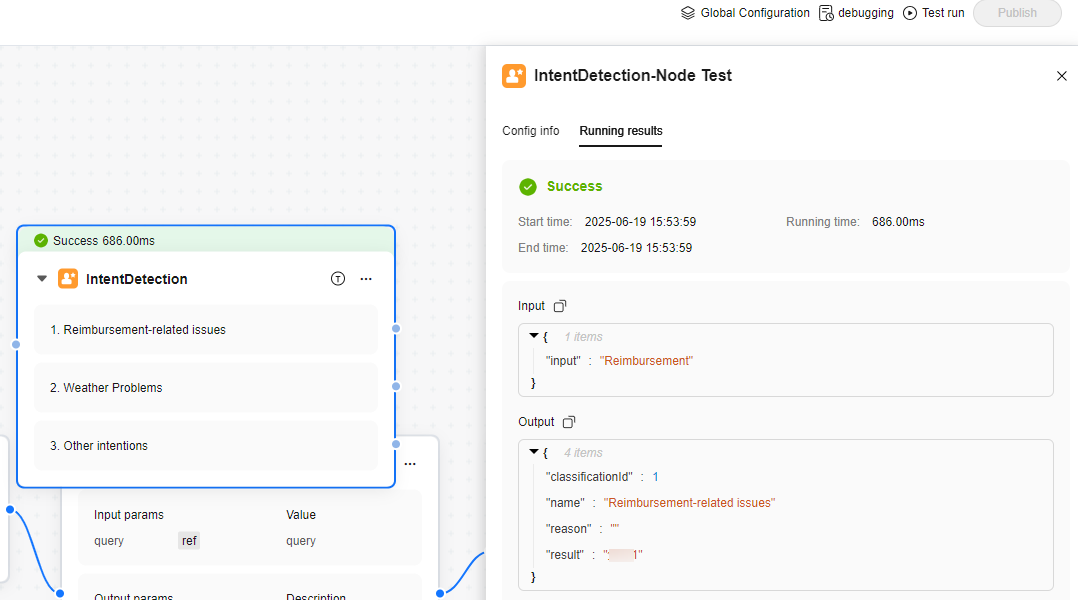Close the IntentDetection-Node Test panel
1078x600 pixels.
click(x=1062, y=76)
